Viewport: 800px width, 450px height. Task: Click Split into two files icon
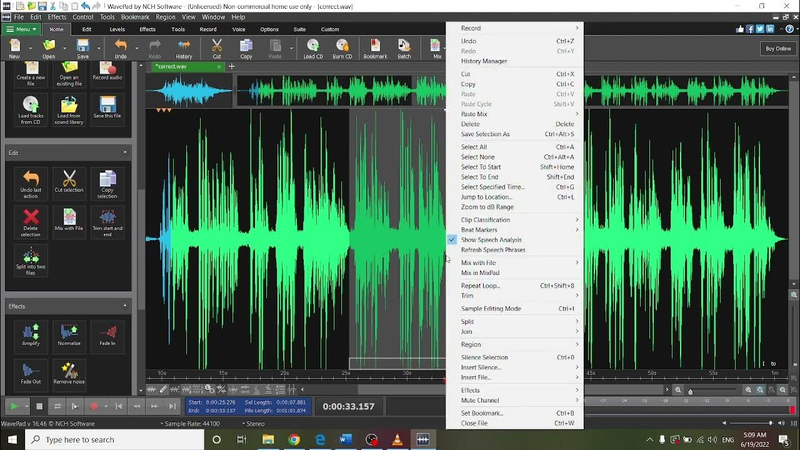[31, 261]
